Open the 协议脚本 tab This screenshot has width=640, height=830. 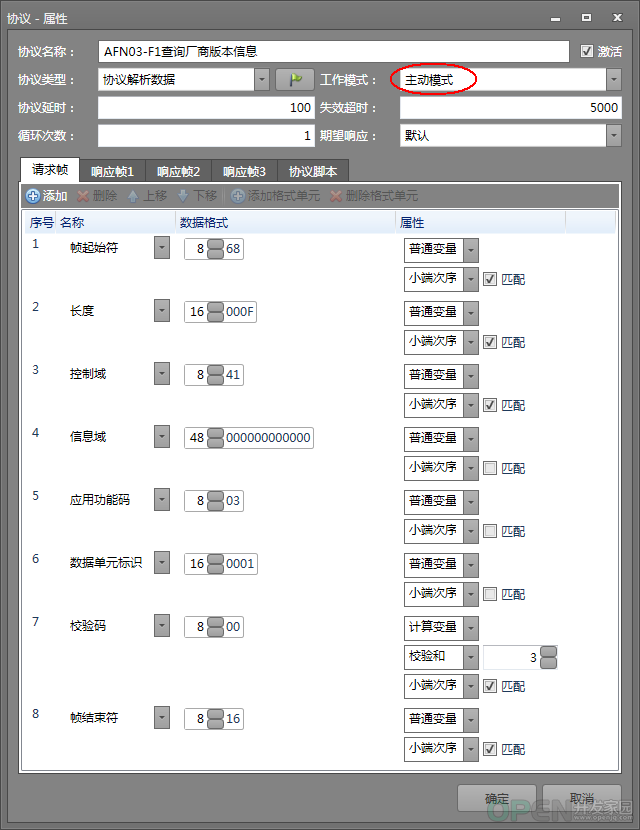tap(313, 172)
